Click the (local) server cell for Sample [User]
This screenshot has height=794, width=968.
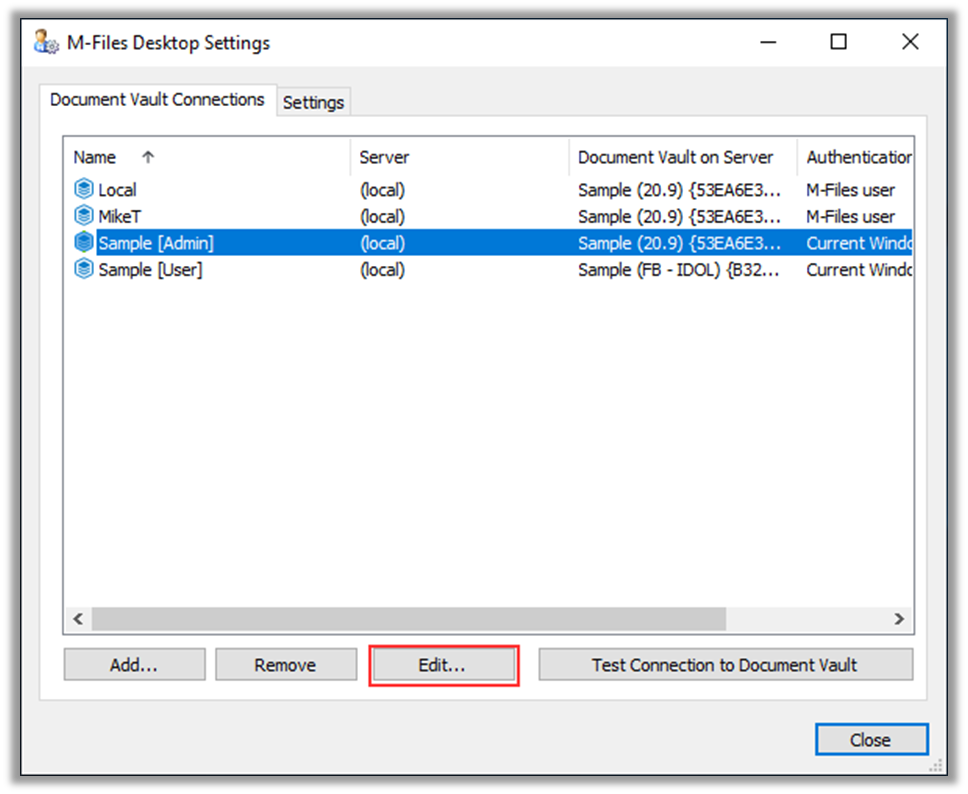tap(383, 270)
